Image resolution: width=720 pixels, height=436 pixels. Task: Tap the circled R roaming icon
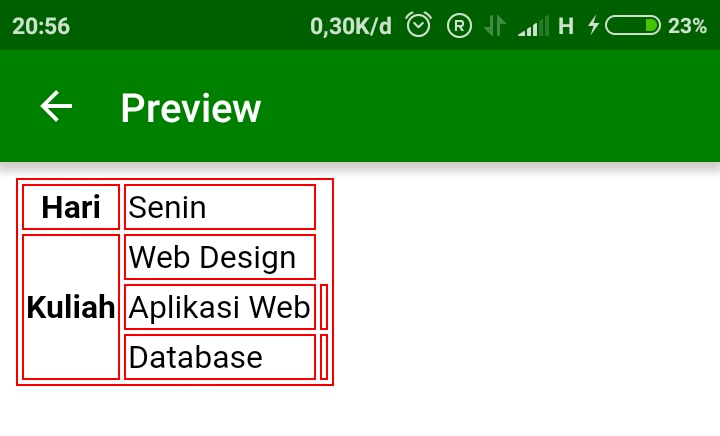click(458, 26)
